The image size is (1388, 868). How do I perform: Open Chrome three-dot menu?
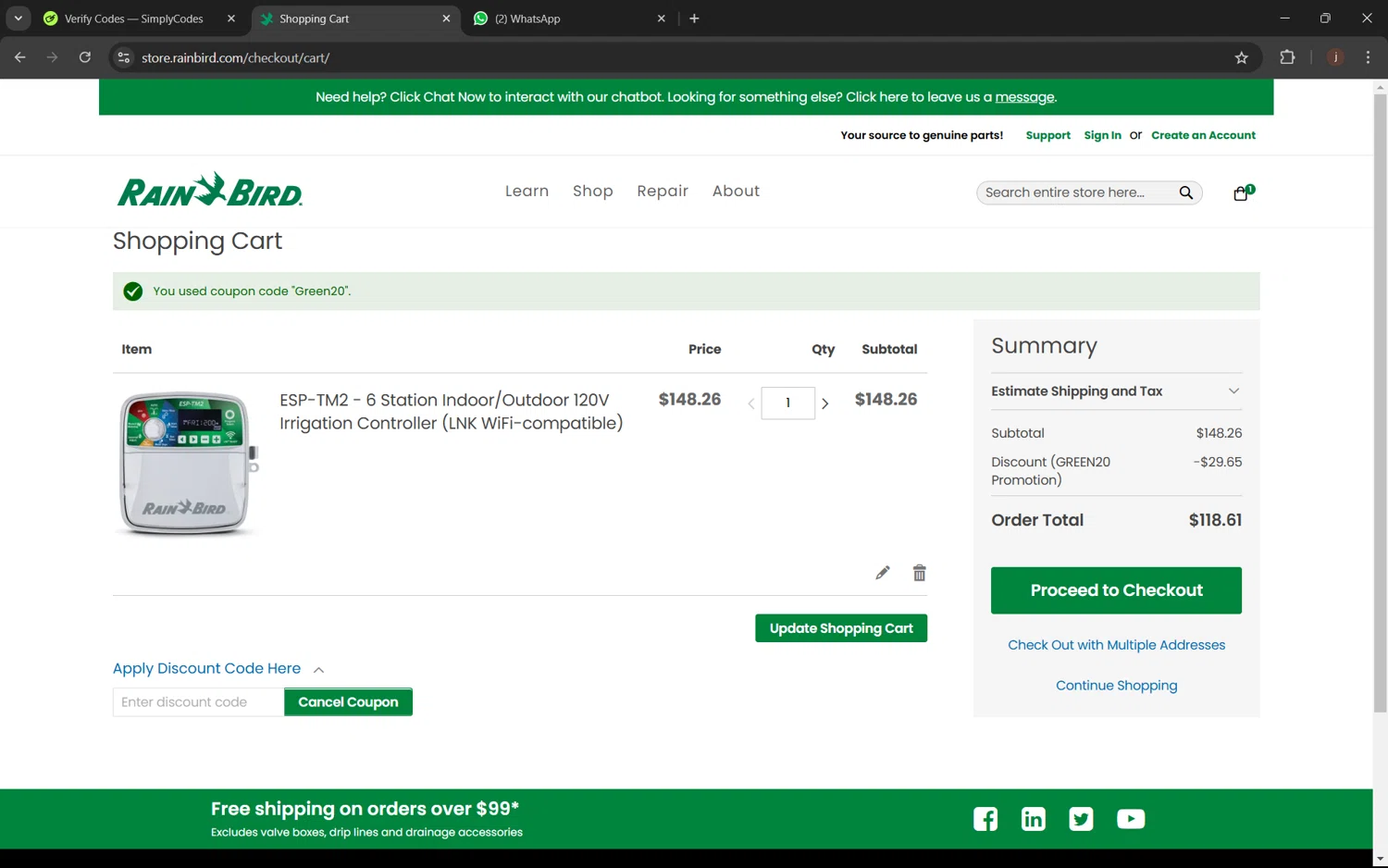tap(1368, 57)
